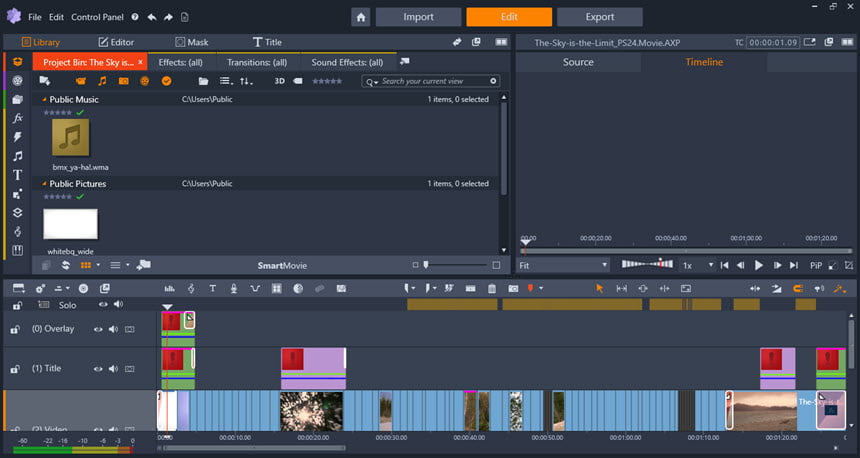This screenshot has width=860, height=458.
Task: Open the Project Bin icon in sidebar
Action: [x=18, y=62]
